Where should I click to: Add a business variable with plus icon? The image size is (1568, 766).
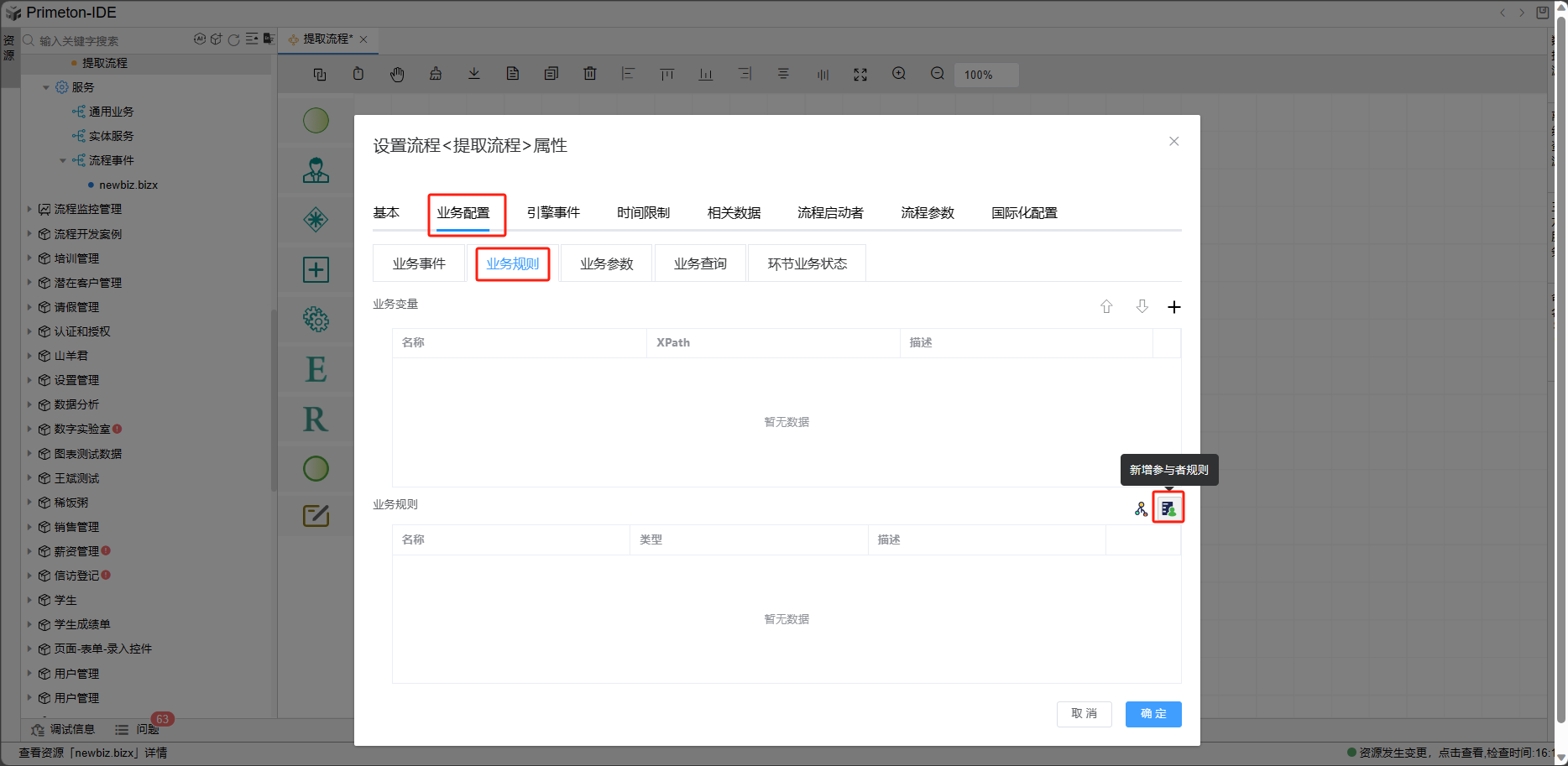coord(1173,307)
